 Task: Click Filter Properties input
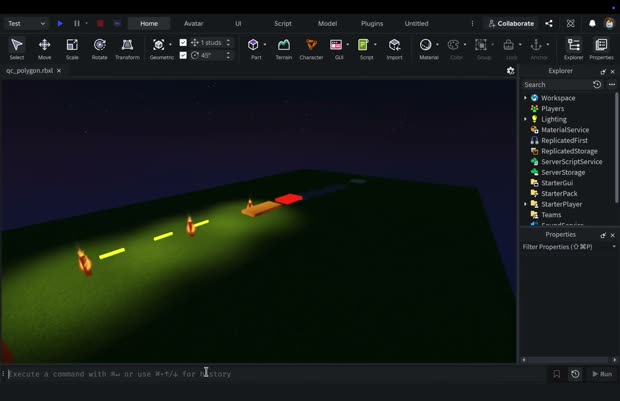(x=565, y=247)
